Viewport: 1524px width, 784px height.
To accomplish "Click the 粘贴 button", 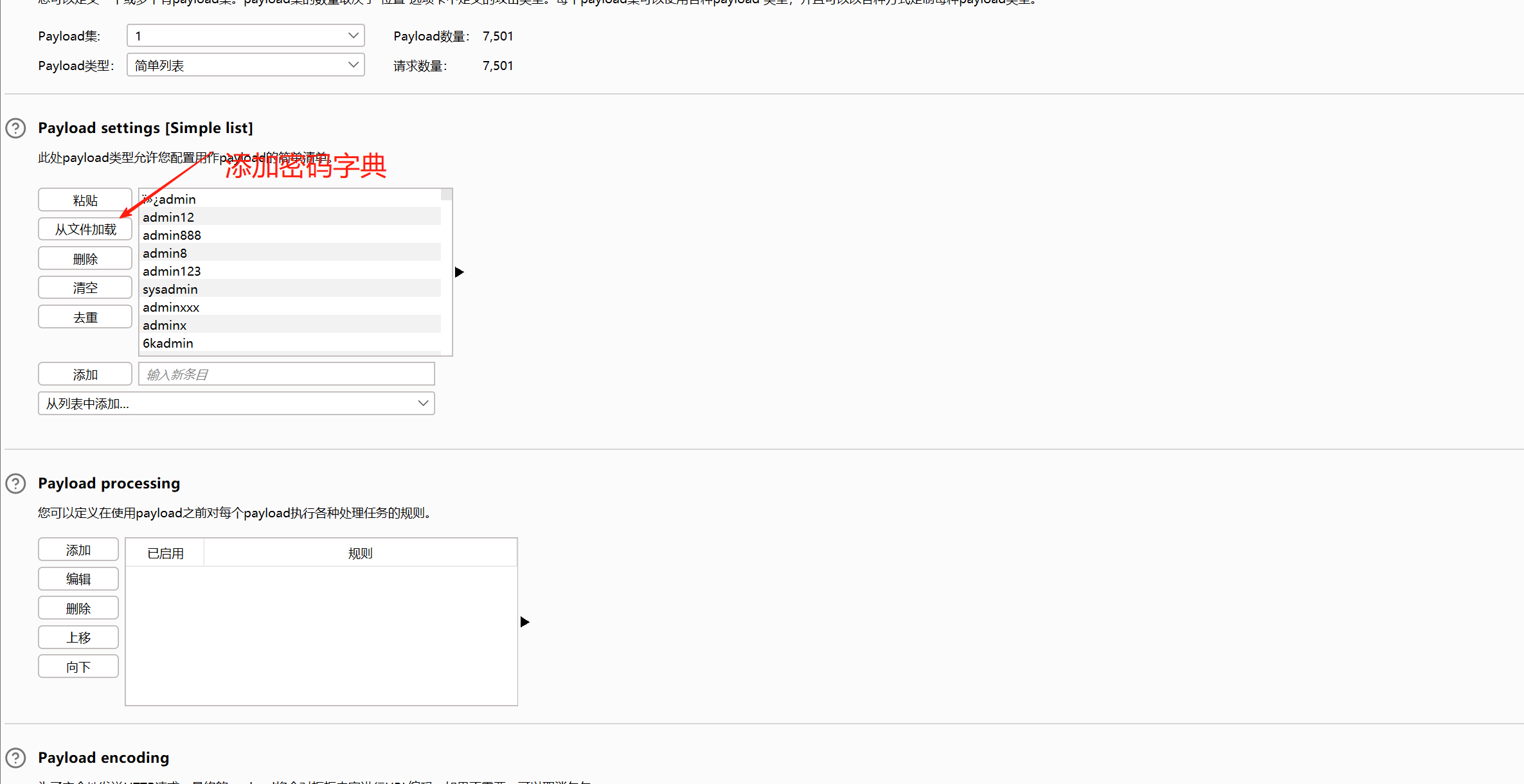I will point(85,200).
